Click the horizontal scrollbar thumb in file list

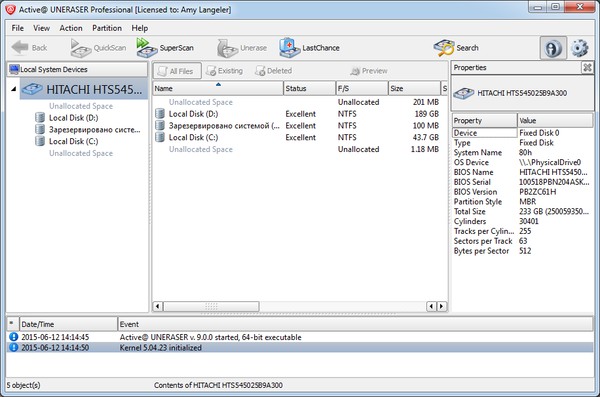pos(211,306)
